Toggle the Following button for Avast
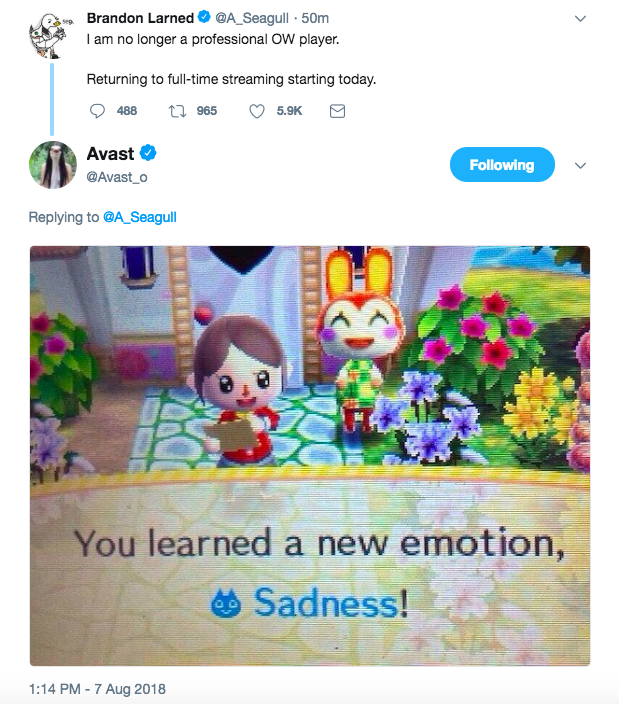619x704 pixels. point(502,165)
